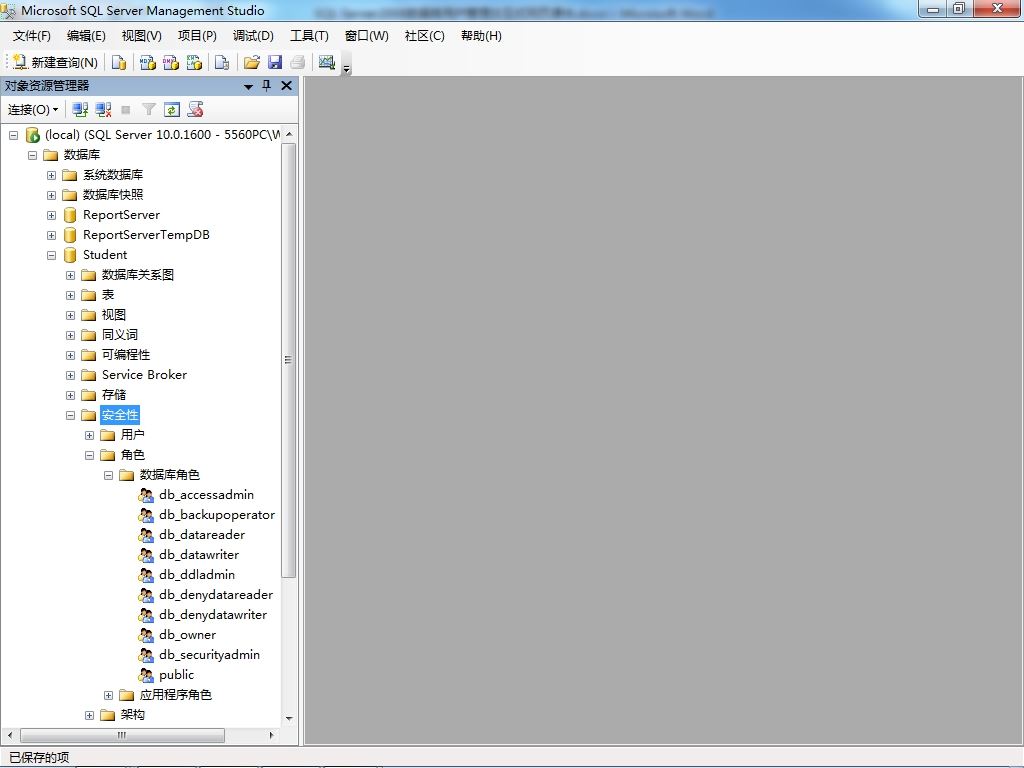Click the Save floppy disk icon
1024x768 pixels.
275,62
